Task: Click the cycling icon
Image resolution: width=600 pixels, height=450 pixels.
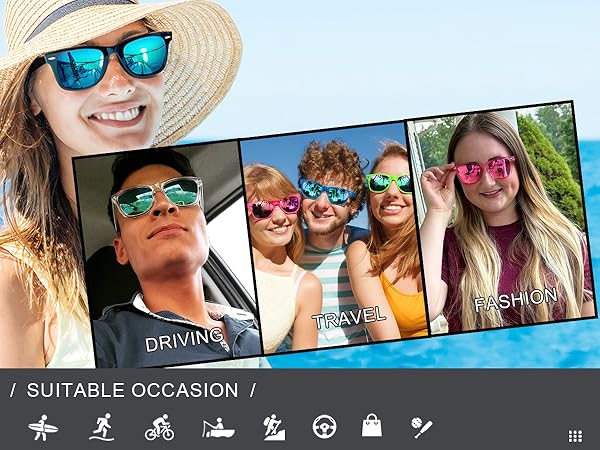Action: [159, 428]
